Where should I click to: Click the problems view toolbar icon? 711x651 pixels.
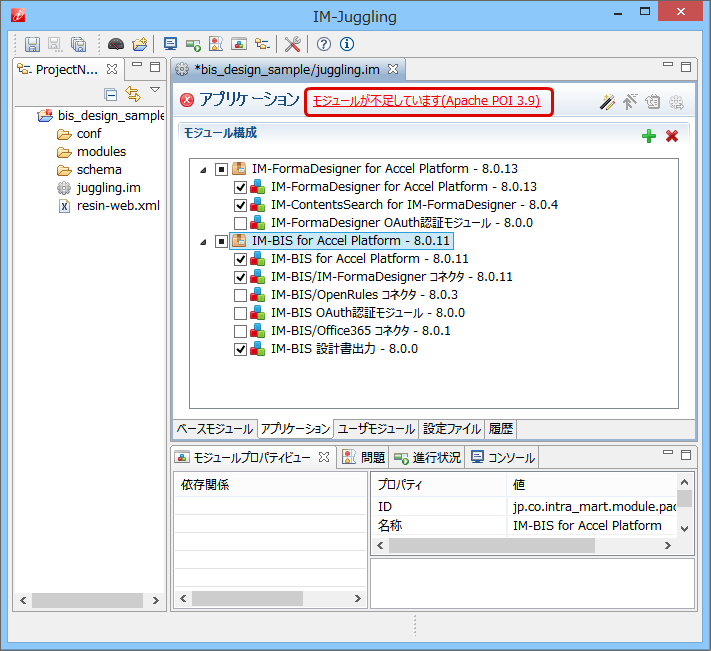click(x=216, y=44)
